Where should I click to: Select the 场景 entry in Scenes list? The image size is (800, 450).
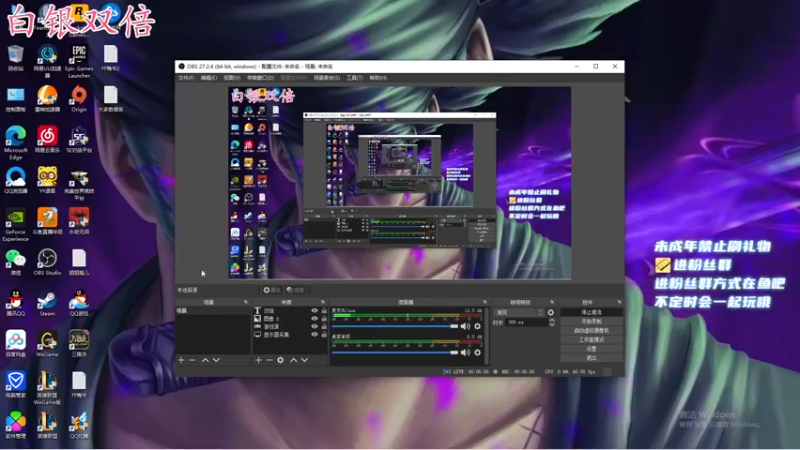coord(213,310)
